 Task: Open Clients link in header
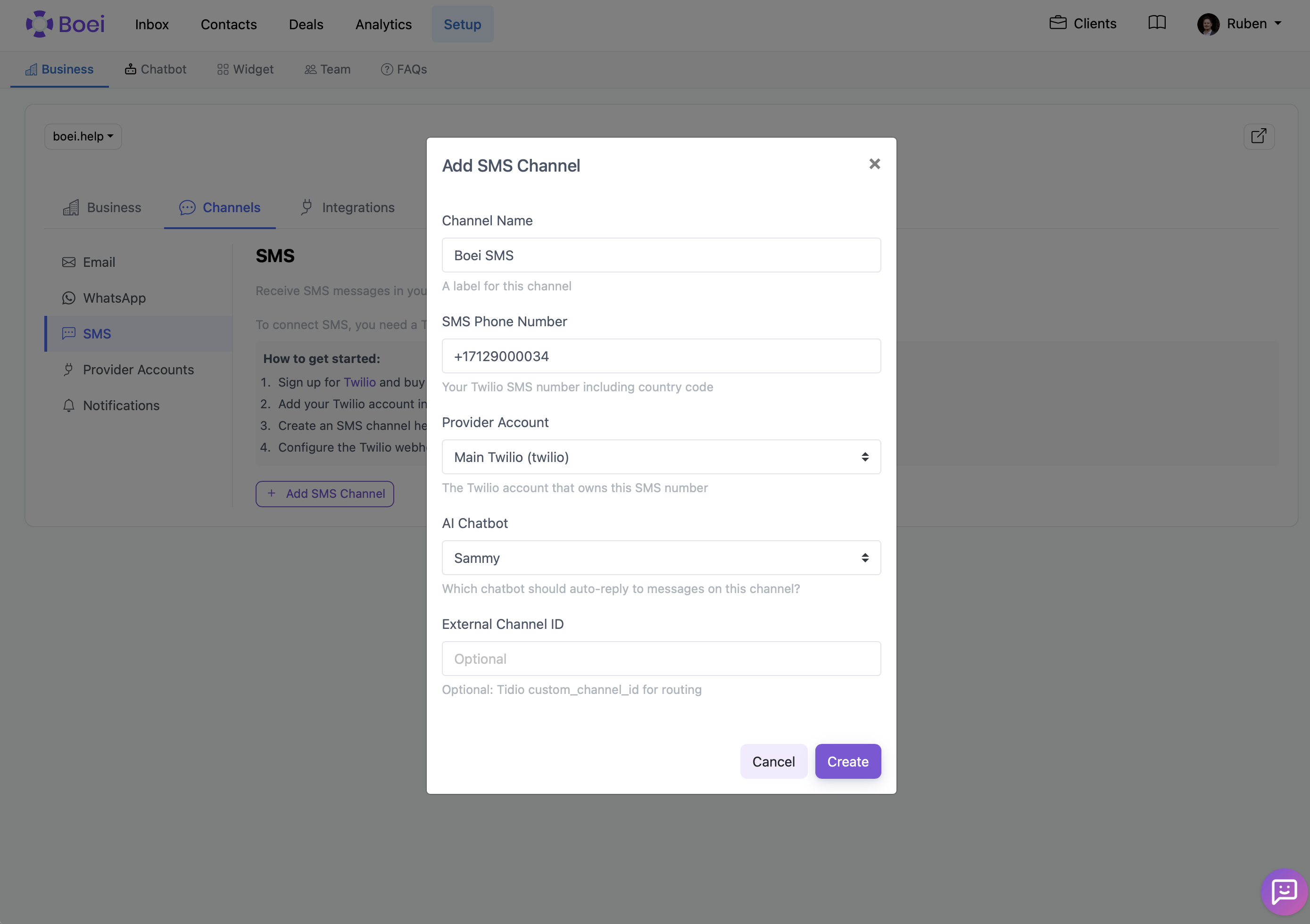(x=1083, y=24)
